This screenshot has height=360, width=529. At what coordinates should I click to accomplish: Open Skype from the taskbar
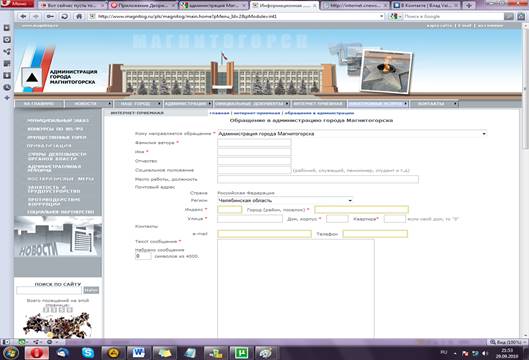tap(88, 353)
